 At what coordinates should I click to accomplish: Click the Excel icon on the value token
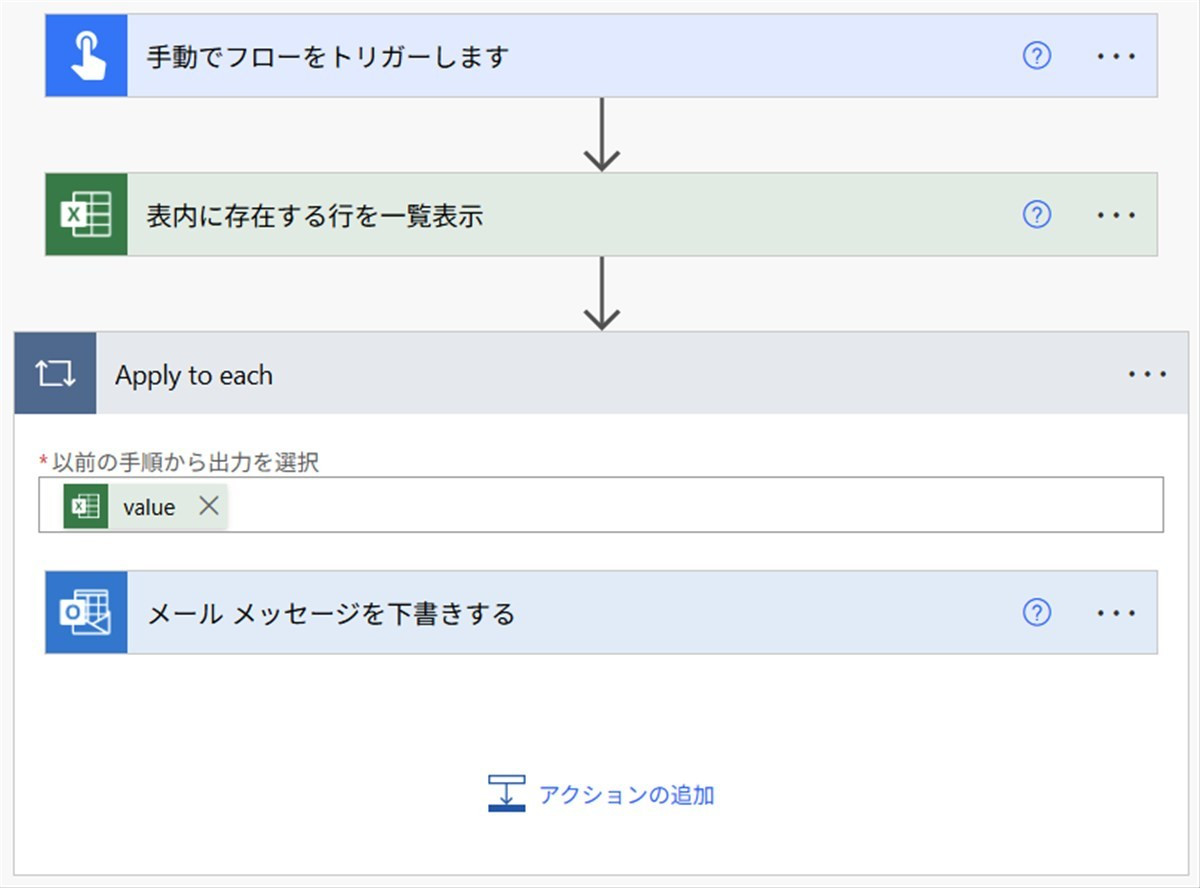coord(86,507)
